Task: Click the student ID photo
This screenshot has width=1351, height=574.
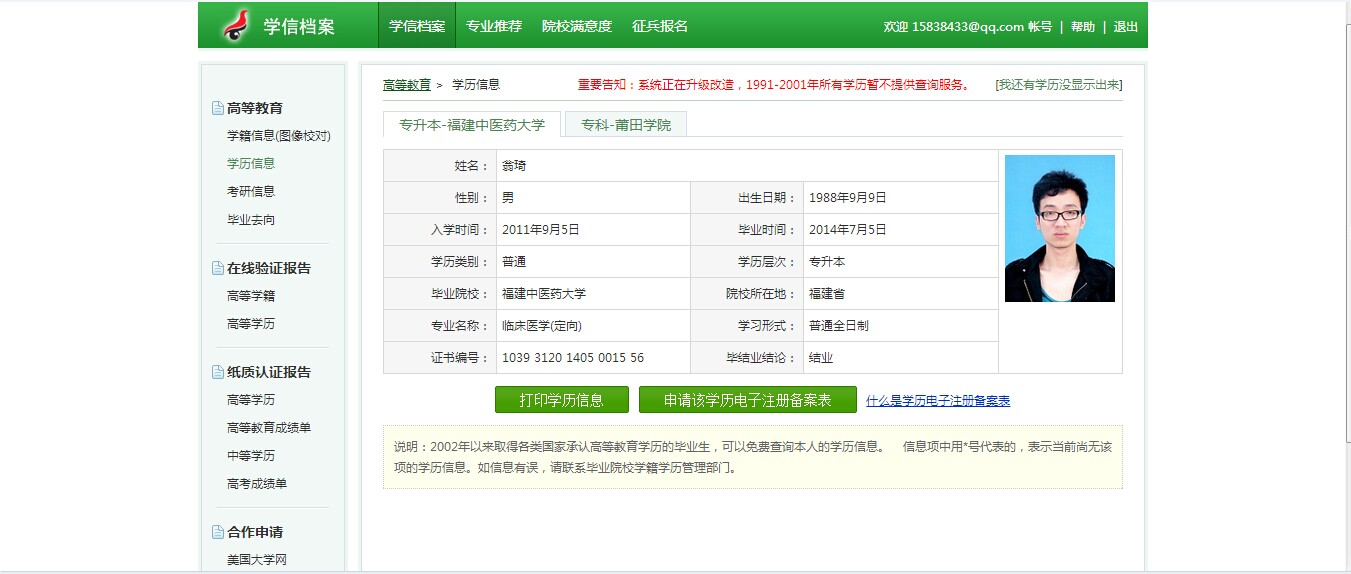Action: 1060,228
